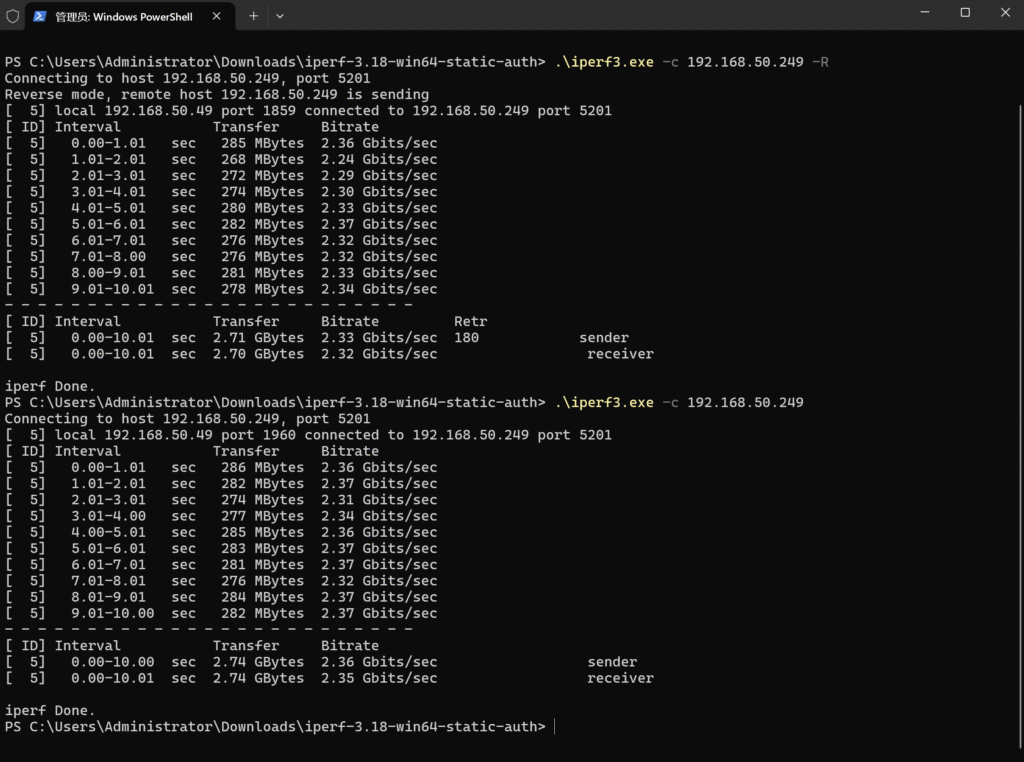The image size is (1024, 762).
Task: Expand the new tab profile dropdown chevron
Action: [280, 16]
